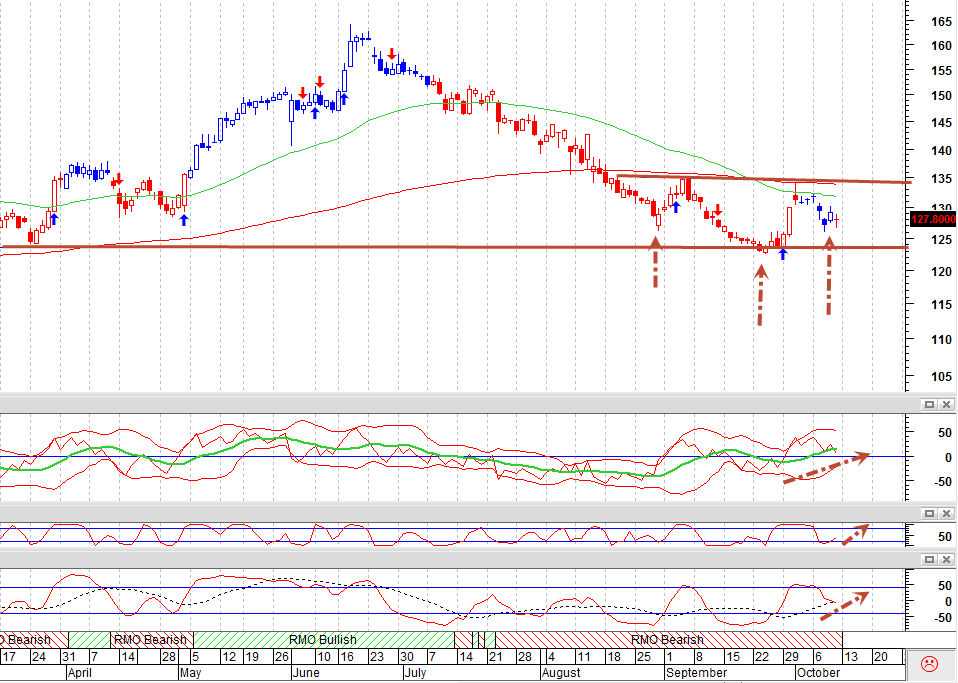Maximize the narrow middle oscillator pane

point(929,513)
